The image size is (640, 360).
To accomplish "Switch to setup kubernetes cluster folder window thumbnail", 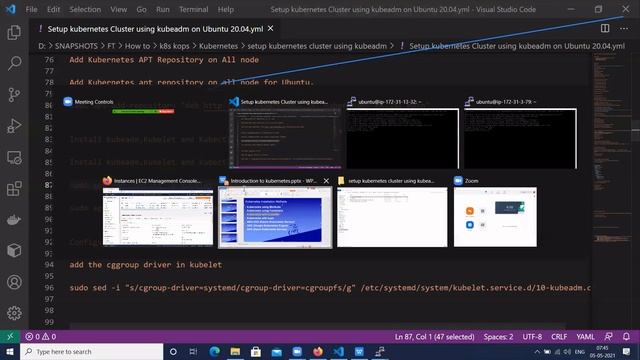I will pyautogui.click(x=392, y=217).
